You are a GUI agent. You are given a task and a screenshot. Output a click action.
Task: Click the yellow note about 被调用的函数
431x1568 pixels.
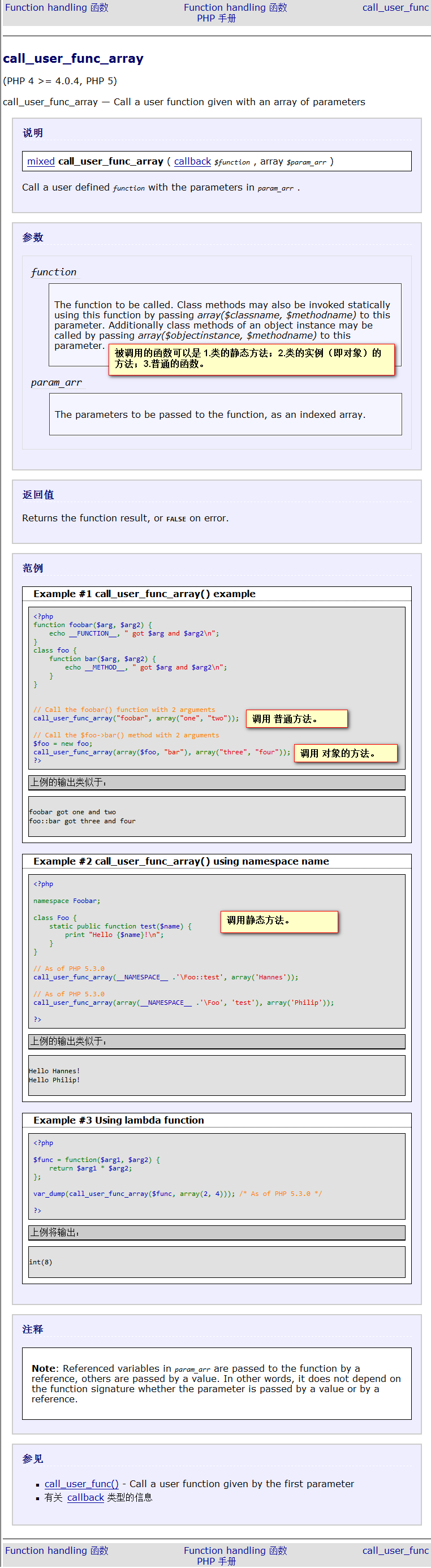pyautogui.click(x=251, y=359)
